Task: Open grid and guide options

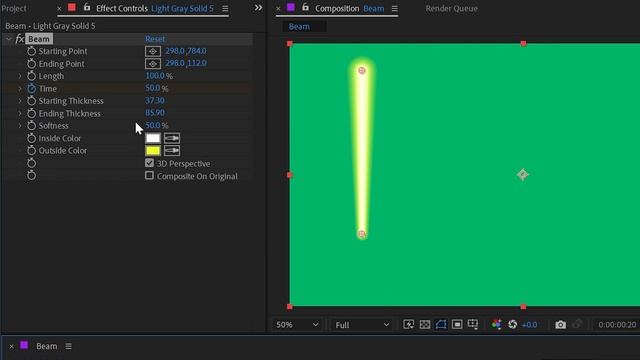Action: point(473,324)
